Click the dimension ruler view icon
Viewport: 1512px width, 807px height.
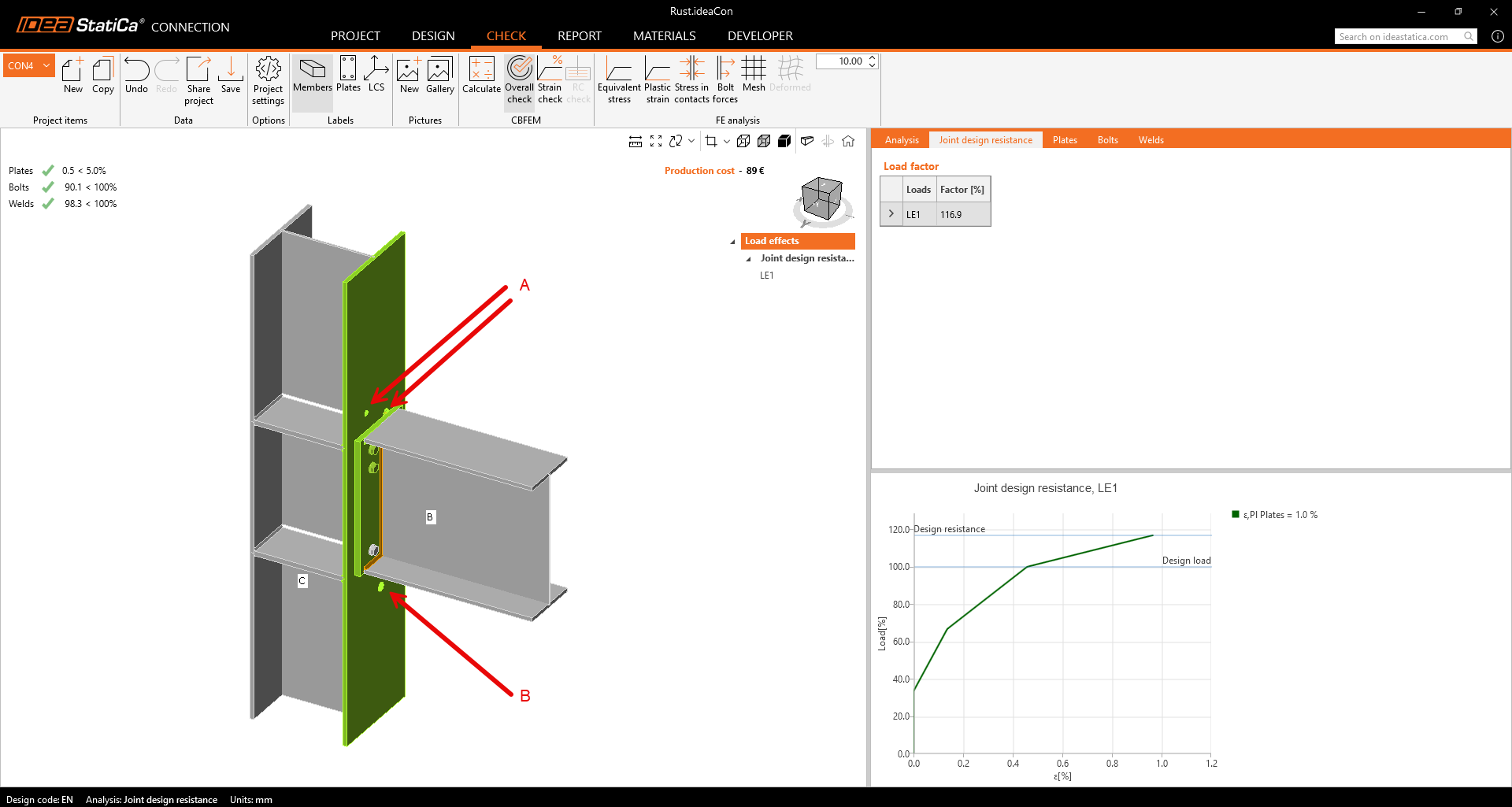click(636, 141)
